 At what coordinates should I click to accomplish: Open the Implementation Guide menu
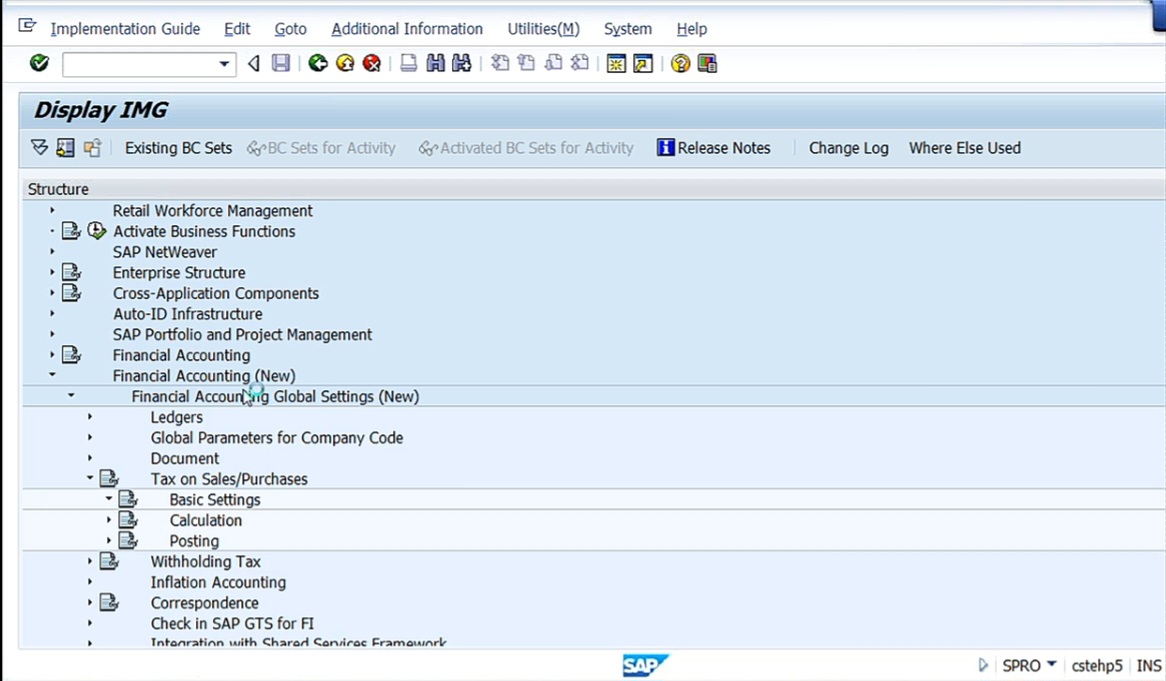click(x=125, y=29)
